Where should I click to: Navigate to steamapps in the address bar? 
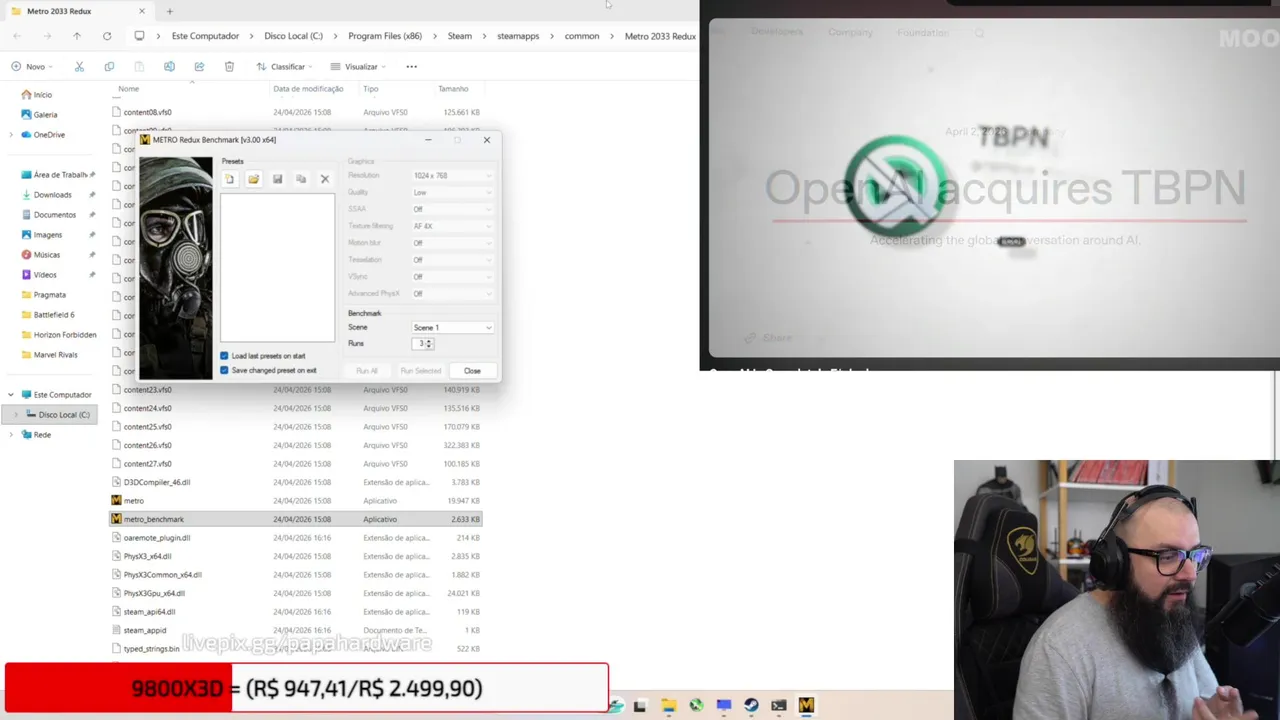pyautogui.click(x=518, y=36)
